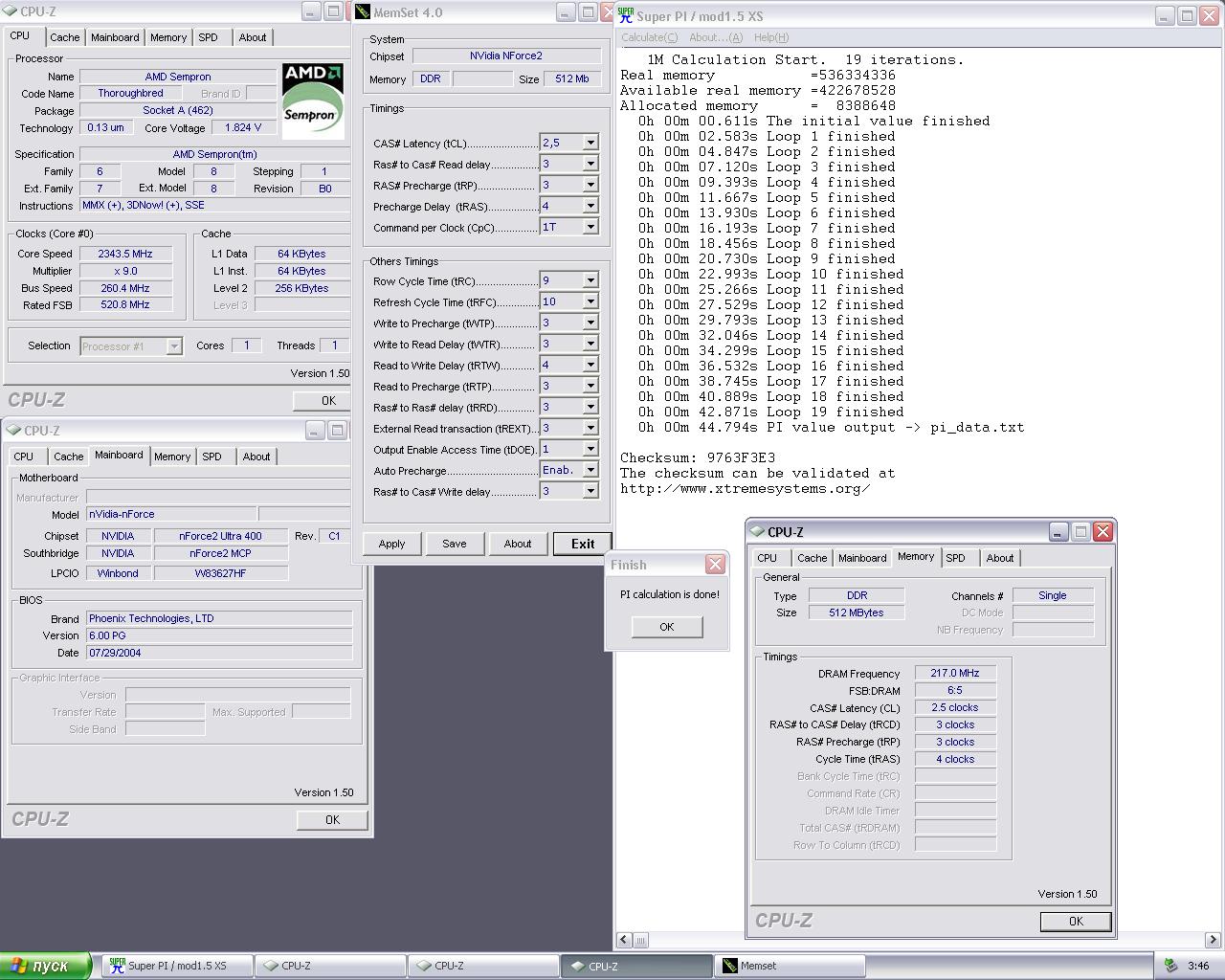The image size is (1225, 980).
Task: Click the Super PI horizontal scrollbar right arrow
Action: (x=1213, y=940)
